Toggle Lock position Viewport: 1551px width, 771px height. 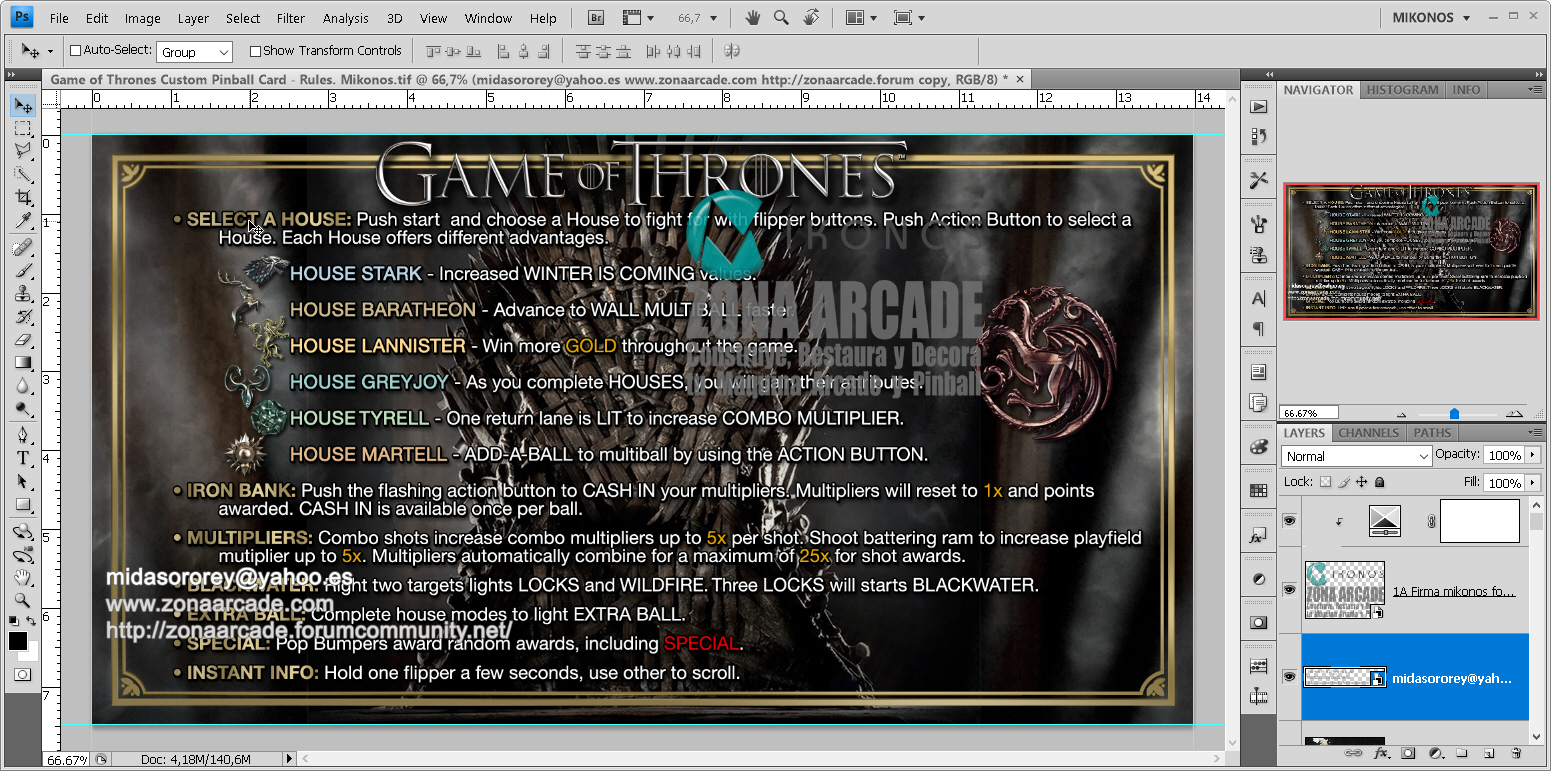1362,482
